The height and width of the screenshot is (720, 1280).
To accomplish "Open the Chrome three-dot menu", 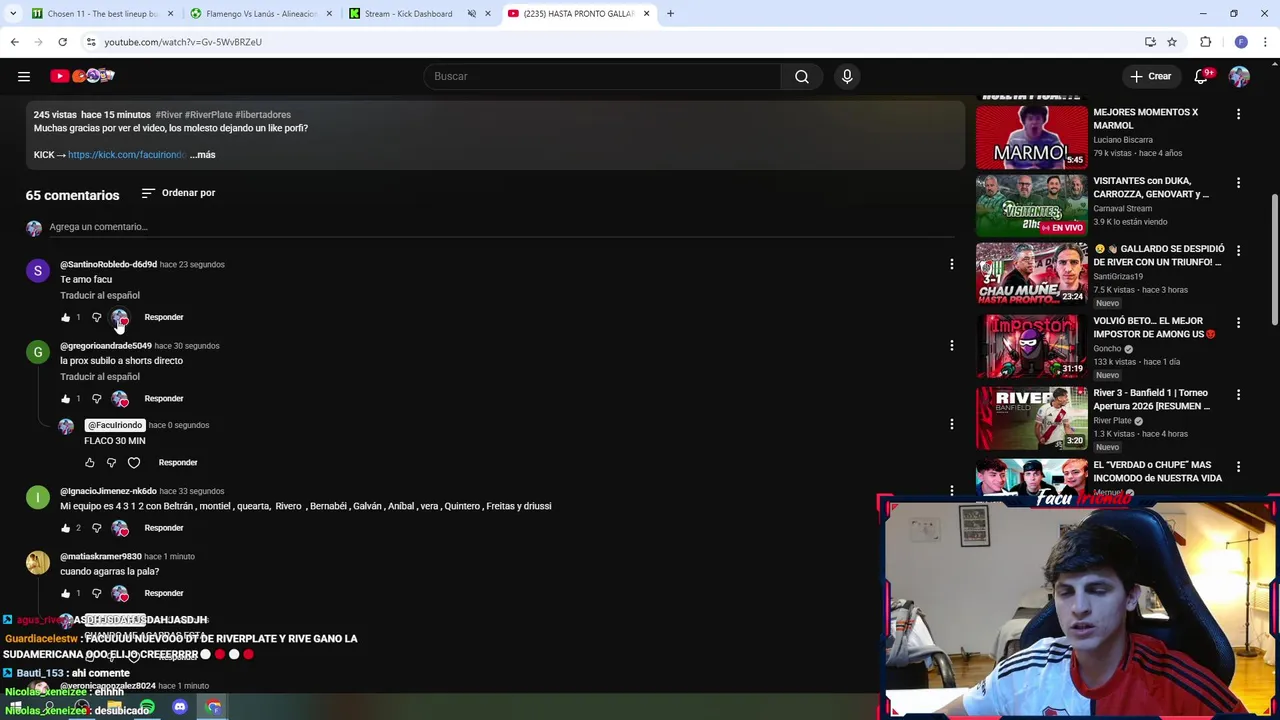I will [x=1266, y=42].
